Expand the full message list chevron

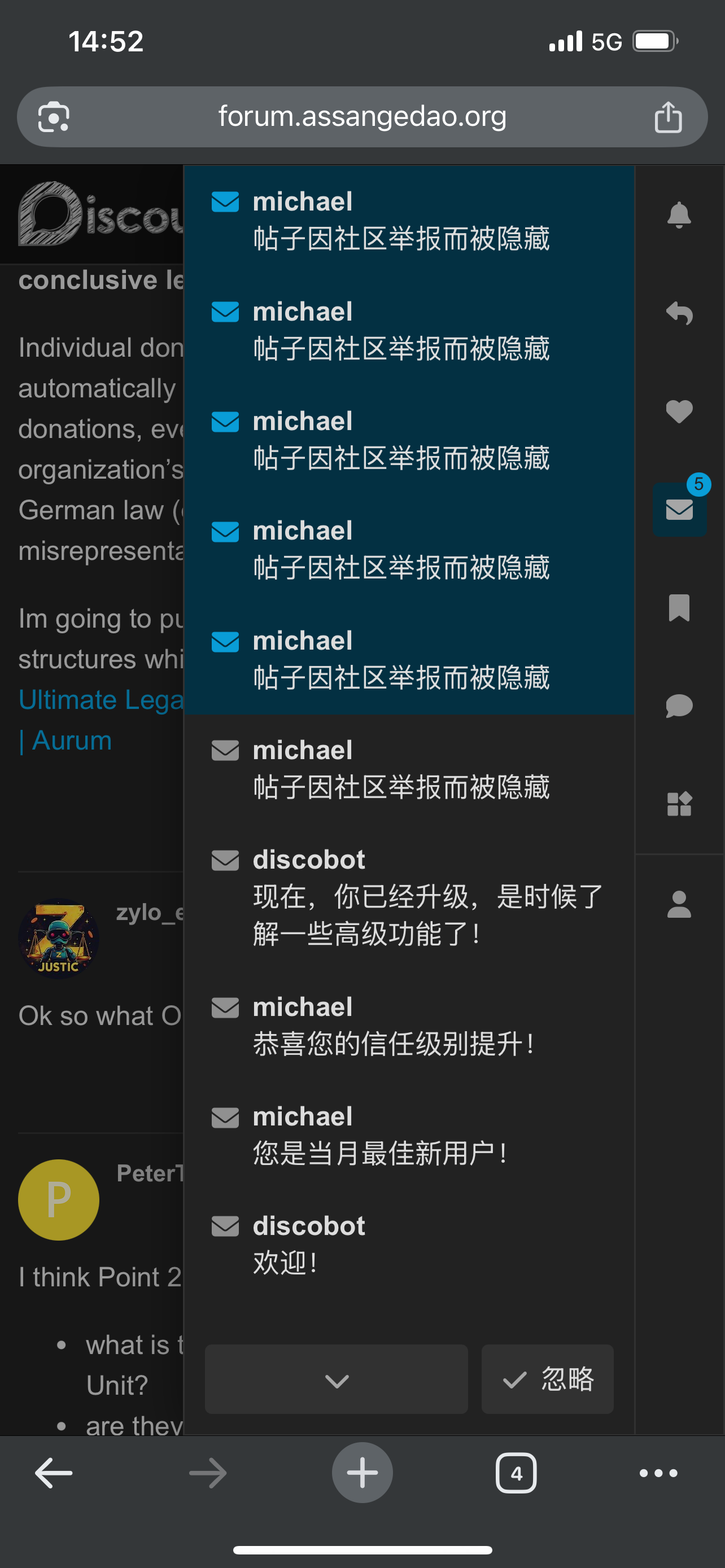point(336,1379)
